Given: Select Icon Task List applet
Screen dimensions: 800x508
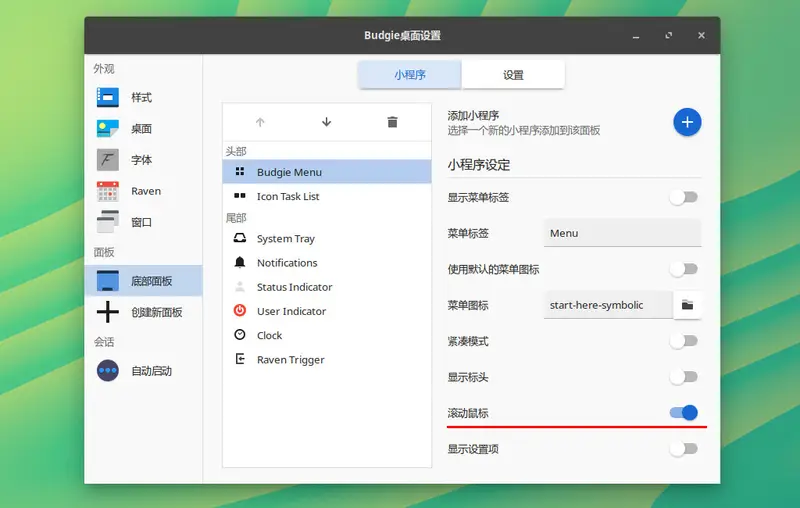Looking at the screenshot, I should 288,197.
